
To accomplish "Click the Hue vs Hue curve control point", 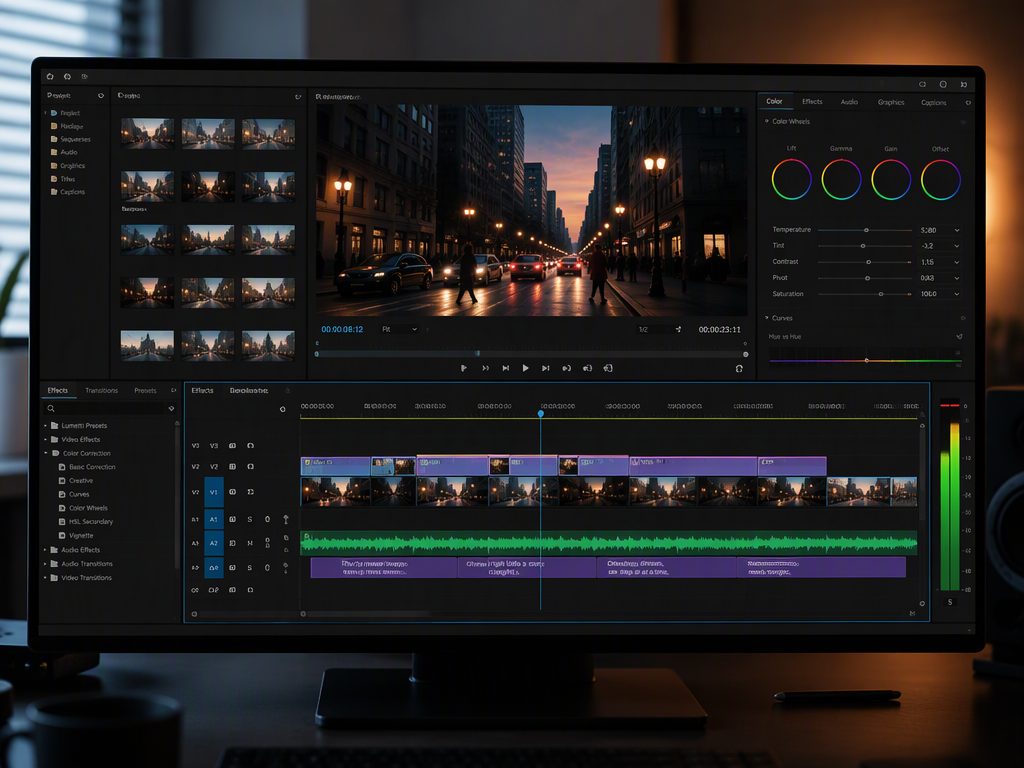I will click(867, 360).
